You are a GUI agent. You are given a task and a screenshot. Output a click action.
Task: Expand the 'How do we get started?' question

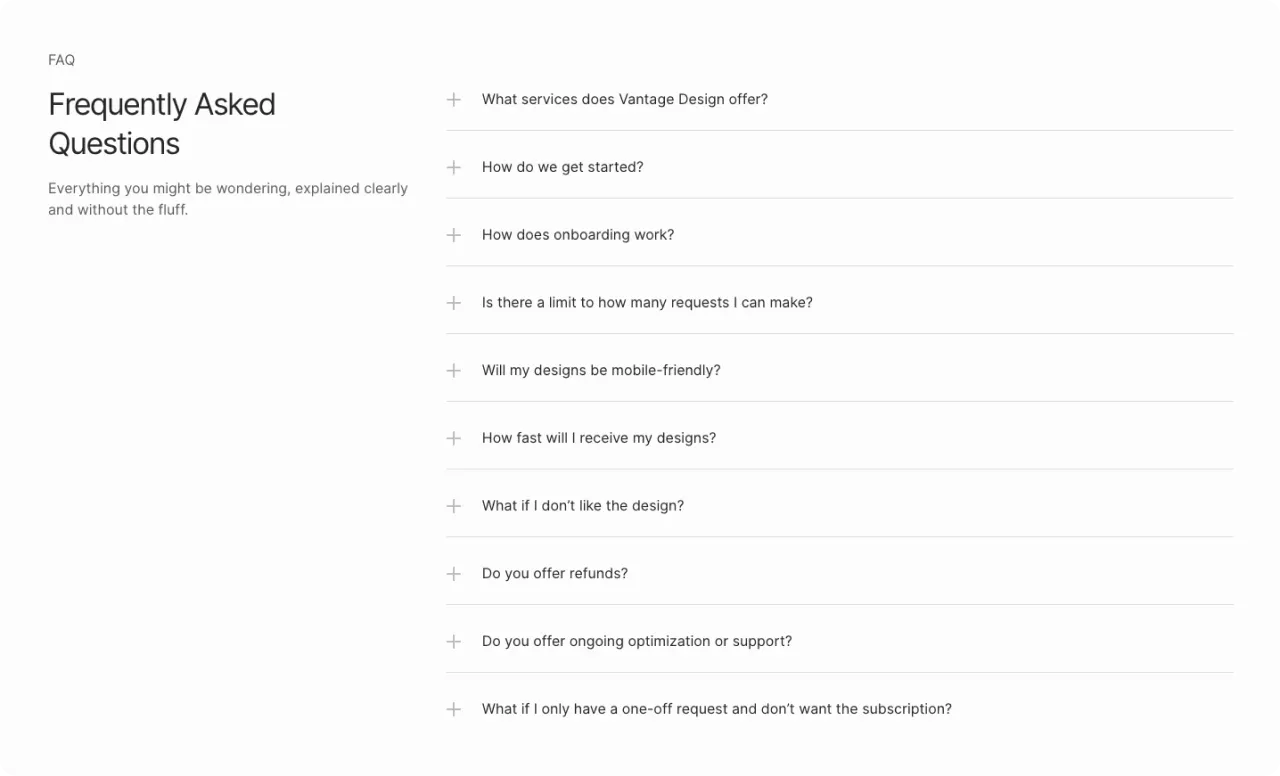(x=840, y=167)
